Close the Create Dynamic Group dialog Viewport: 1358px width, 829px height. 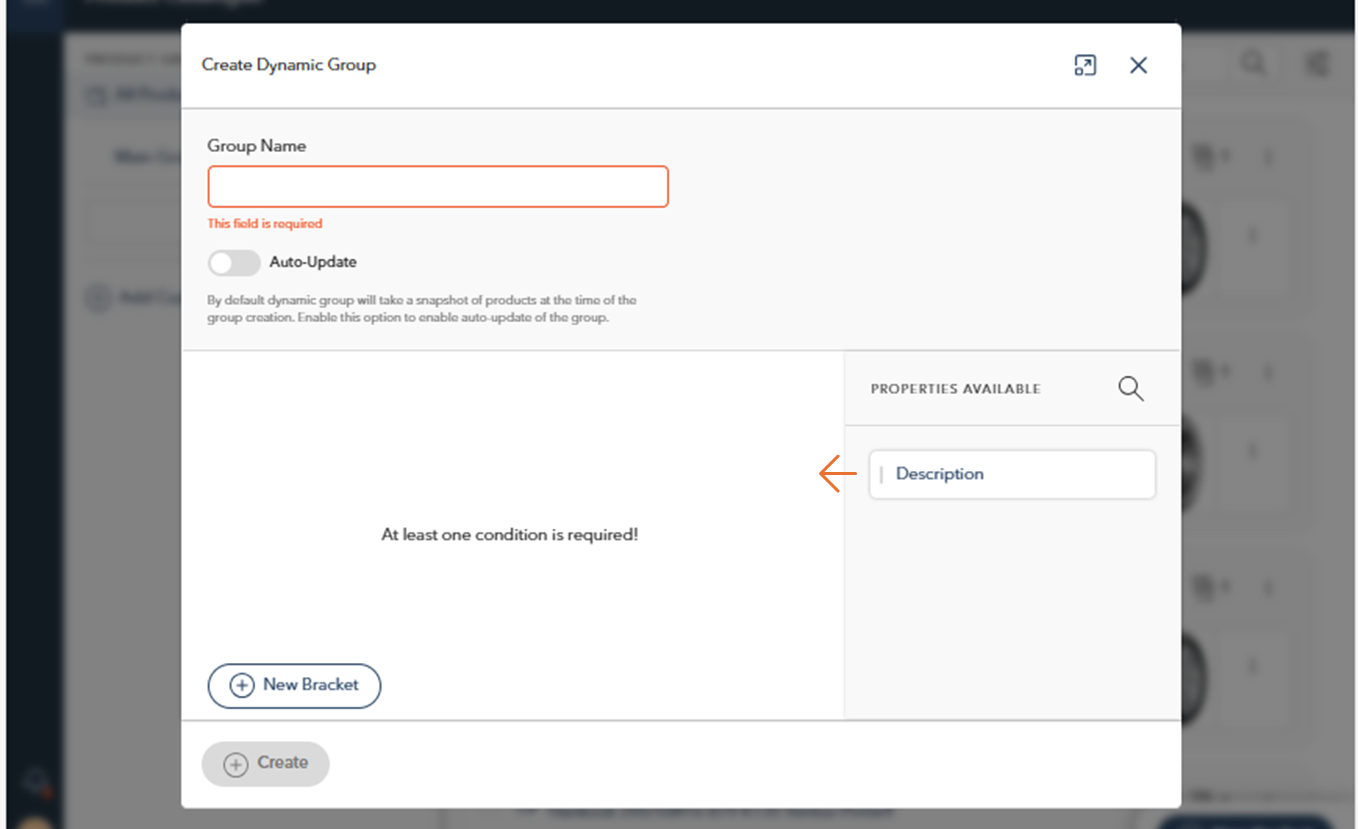[1138, 65]
